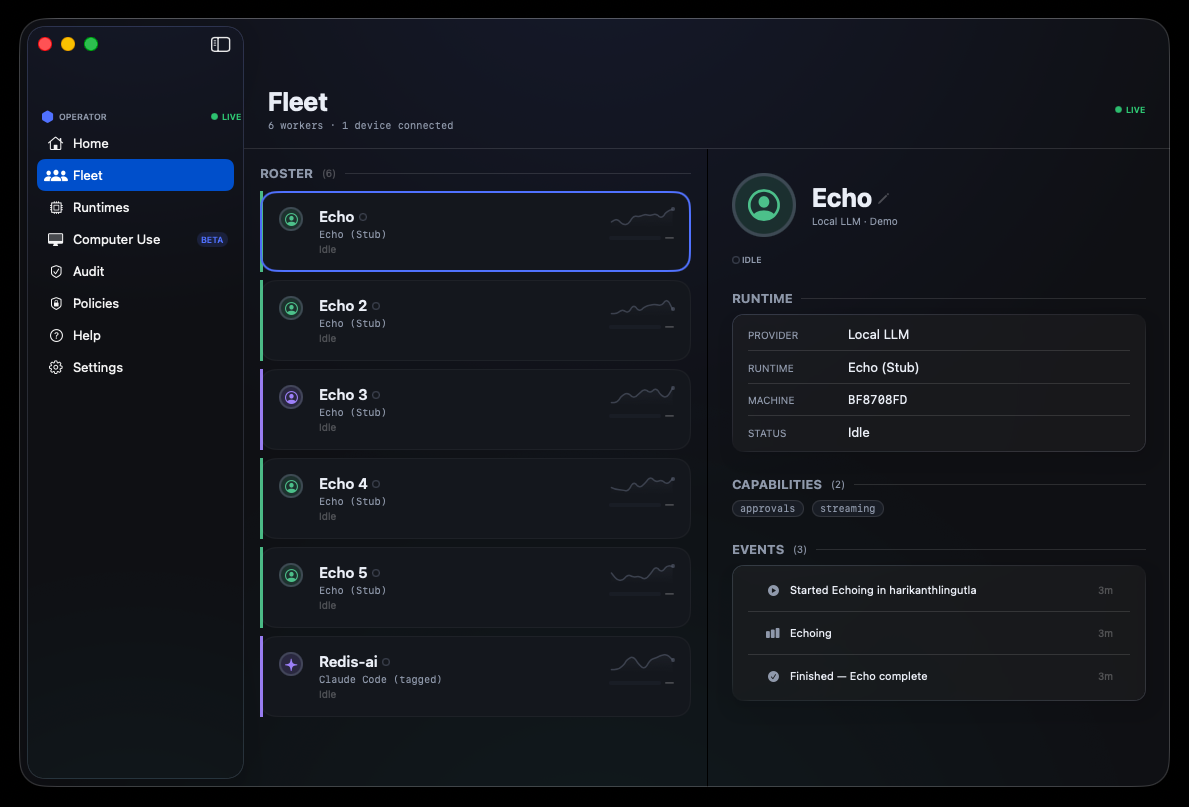Viewport: 1189px width, 807px height.
Task: Select the Echo 4 worker card
Action: point(475,498)
